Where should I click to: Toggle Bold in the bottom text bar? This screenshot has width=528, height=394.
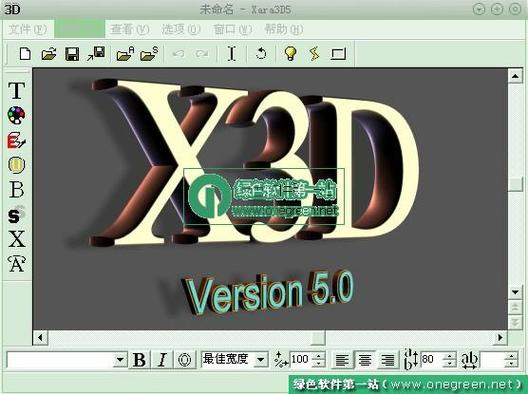pos(139,359)
